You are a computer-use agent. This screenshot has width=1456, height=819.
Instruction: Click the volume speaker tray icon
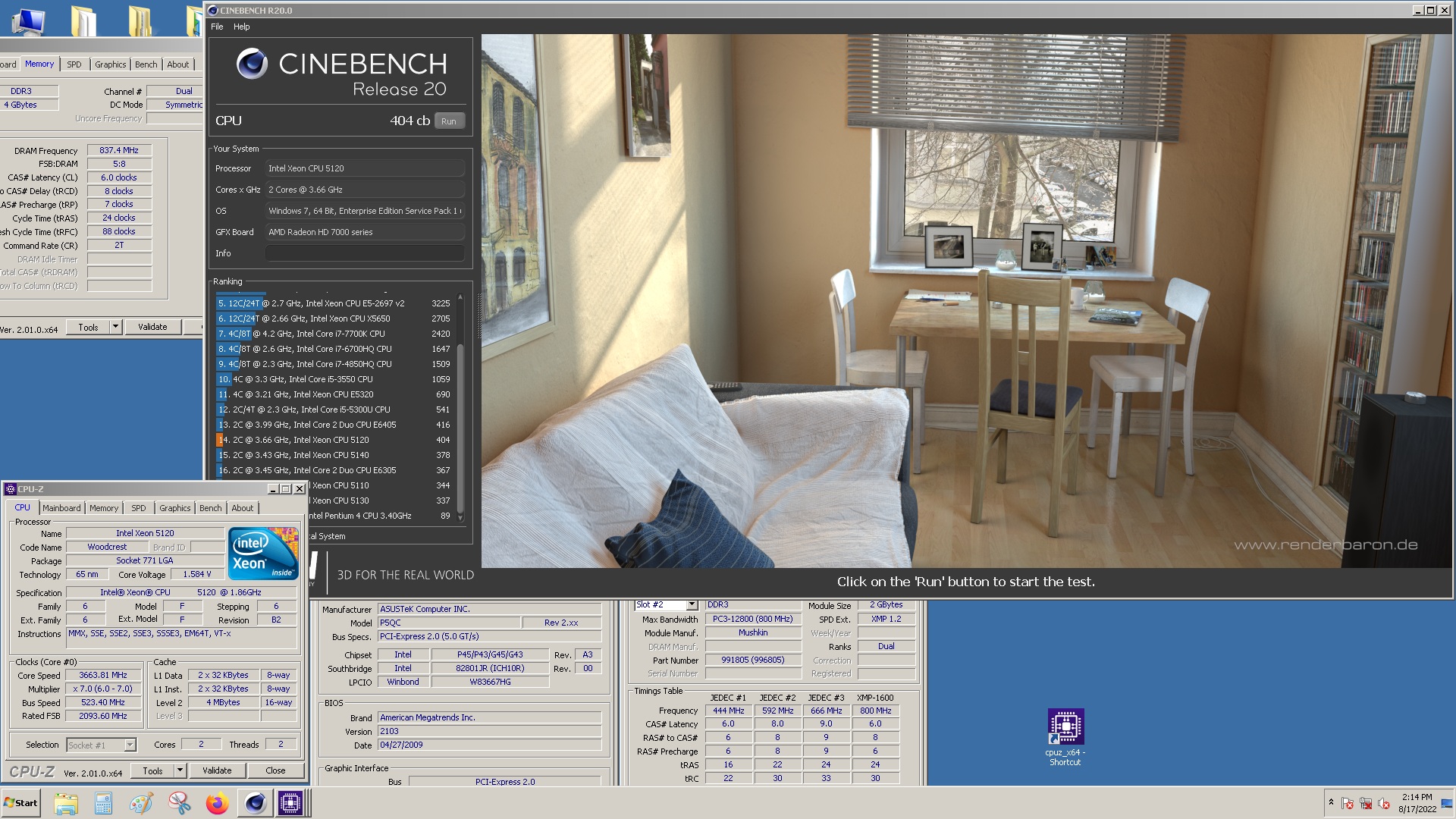[x=1384, y=803]
